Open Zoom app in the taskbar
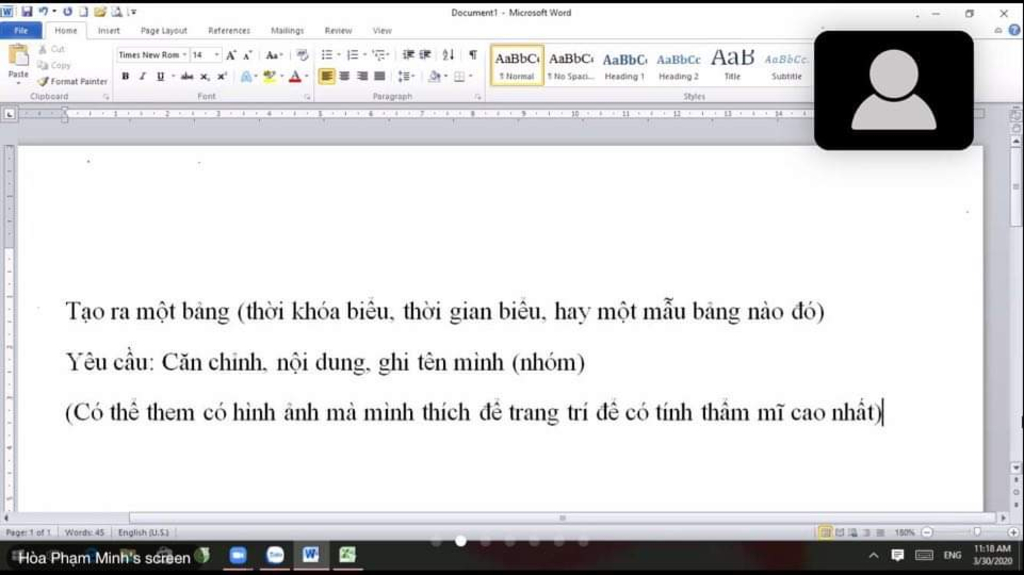The height and width of the screenshot is (575, 1024). (238, 555)
